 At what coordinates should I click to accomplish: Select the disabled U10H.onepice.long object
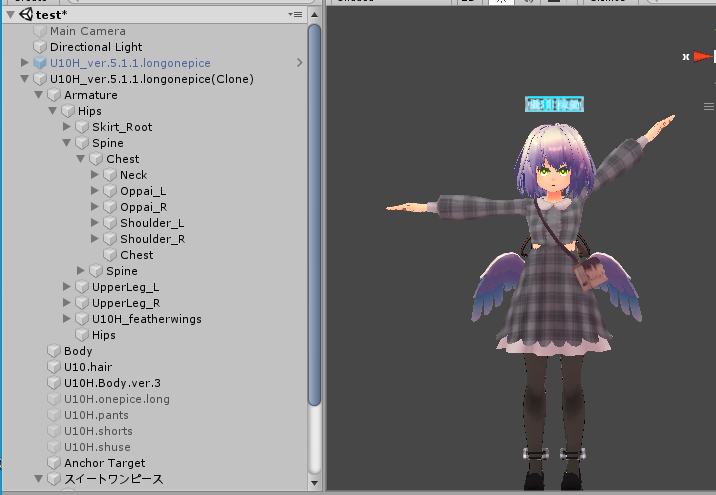point(116,399)
